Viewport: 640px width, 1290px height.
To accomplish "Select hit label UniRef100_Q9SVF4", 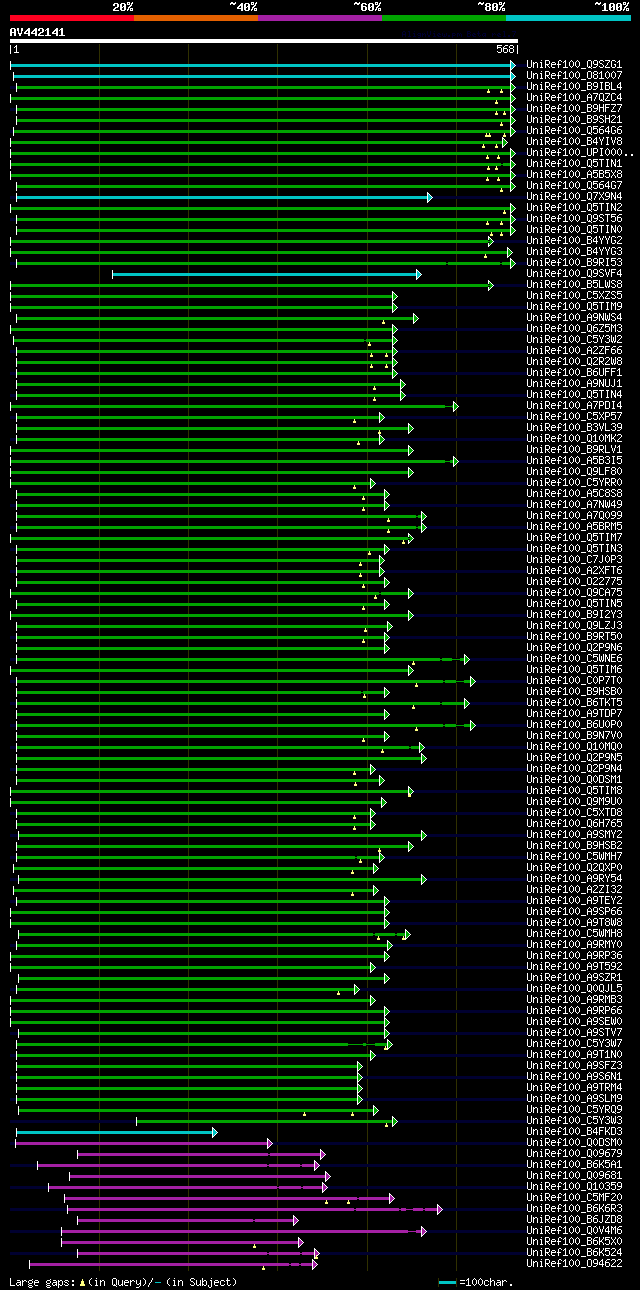I will (x=574, y=273).
